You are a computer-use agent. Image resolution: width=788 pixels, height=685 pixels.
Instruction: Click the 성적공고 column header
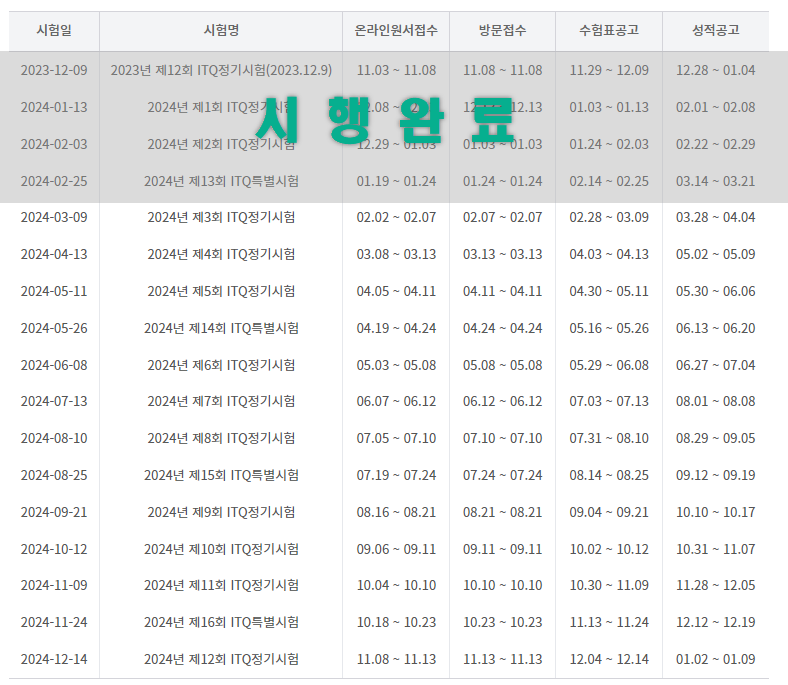tap(716, 31)
